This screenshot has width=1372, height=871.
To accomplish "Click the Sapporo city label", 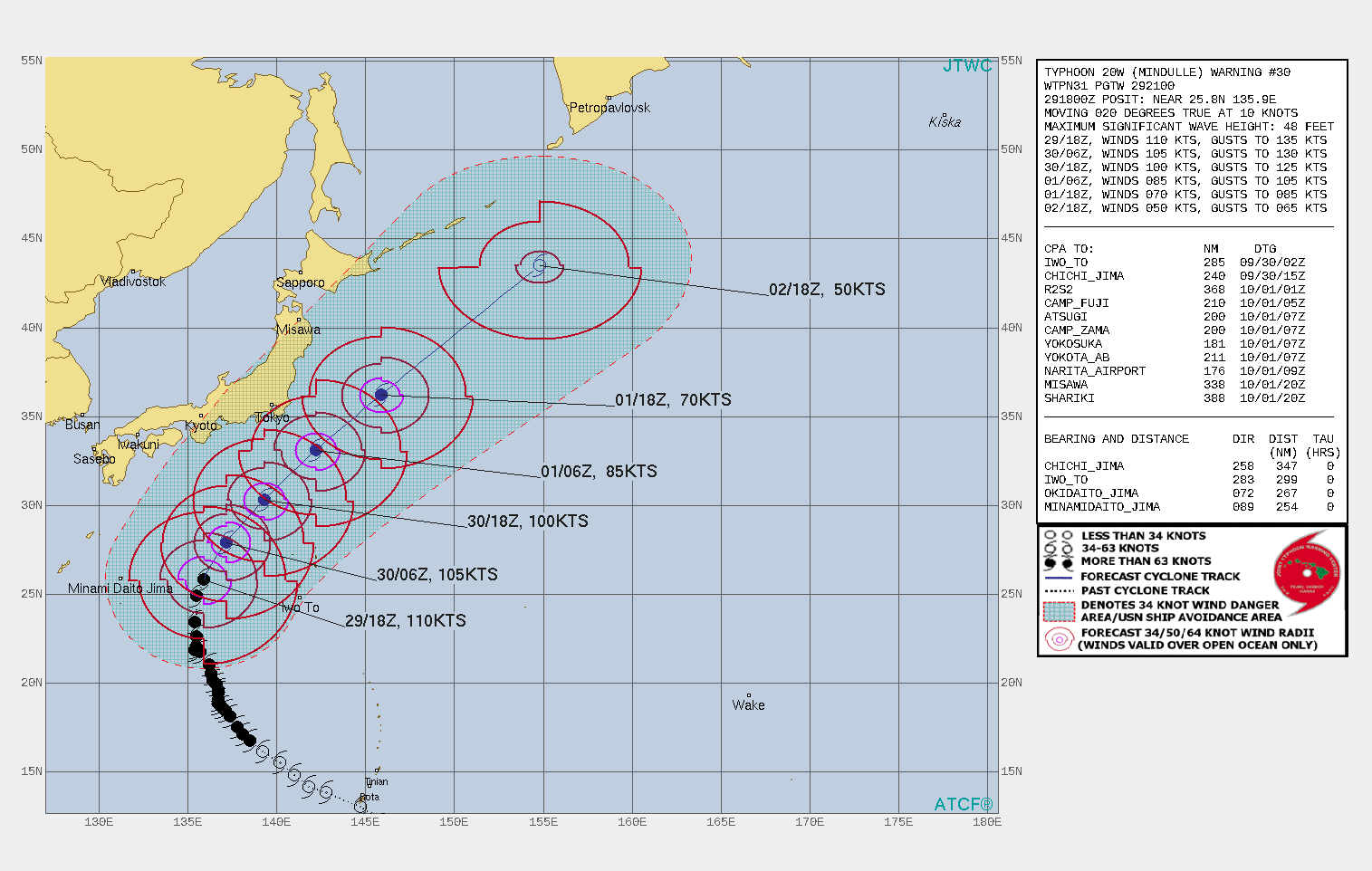I will click(300, 282).
